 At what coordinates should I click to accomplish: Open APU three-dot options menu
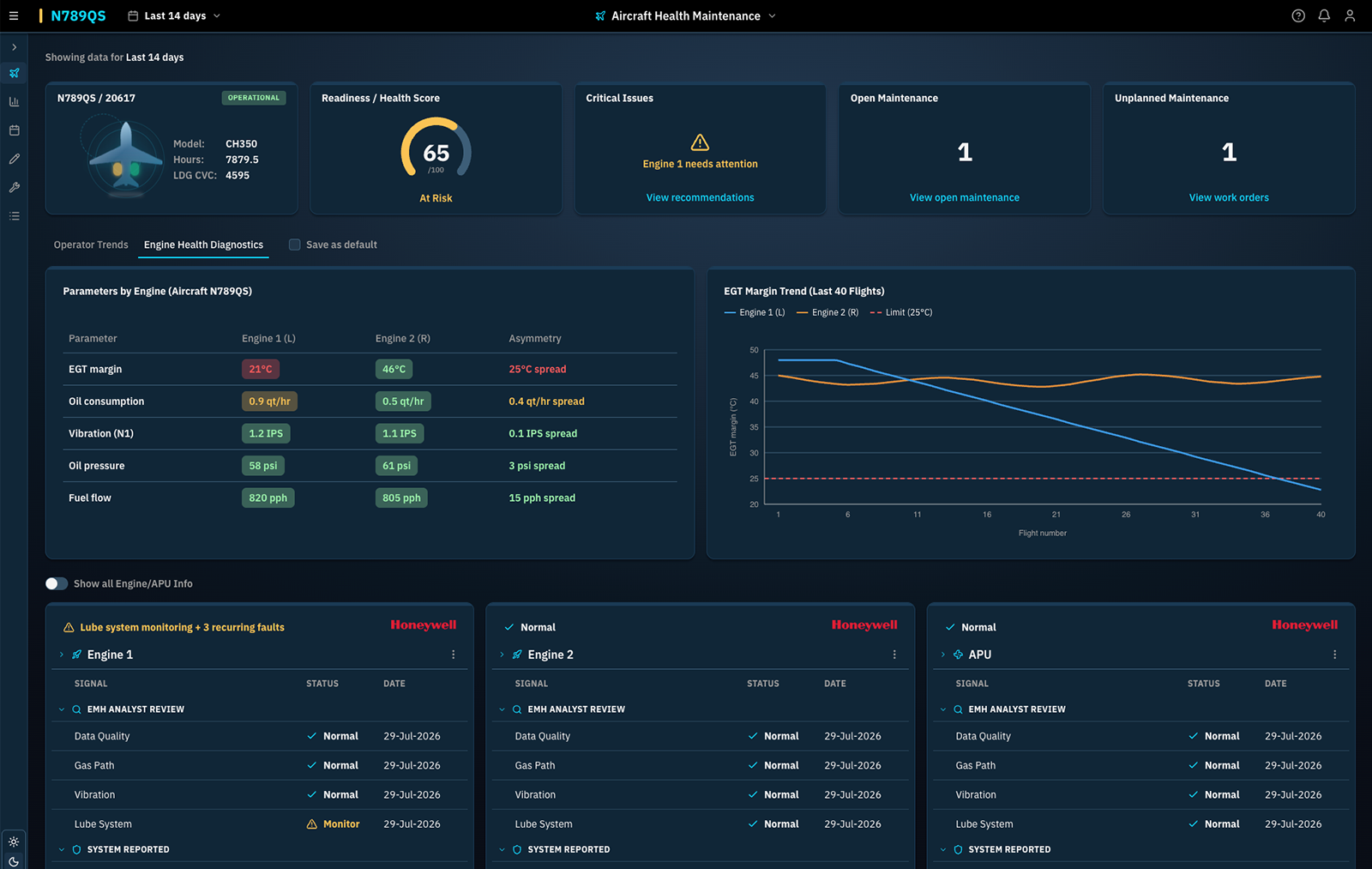coord(1335,655)
